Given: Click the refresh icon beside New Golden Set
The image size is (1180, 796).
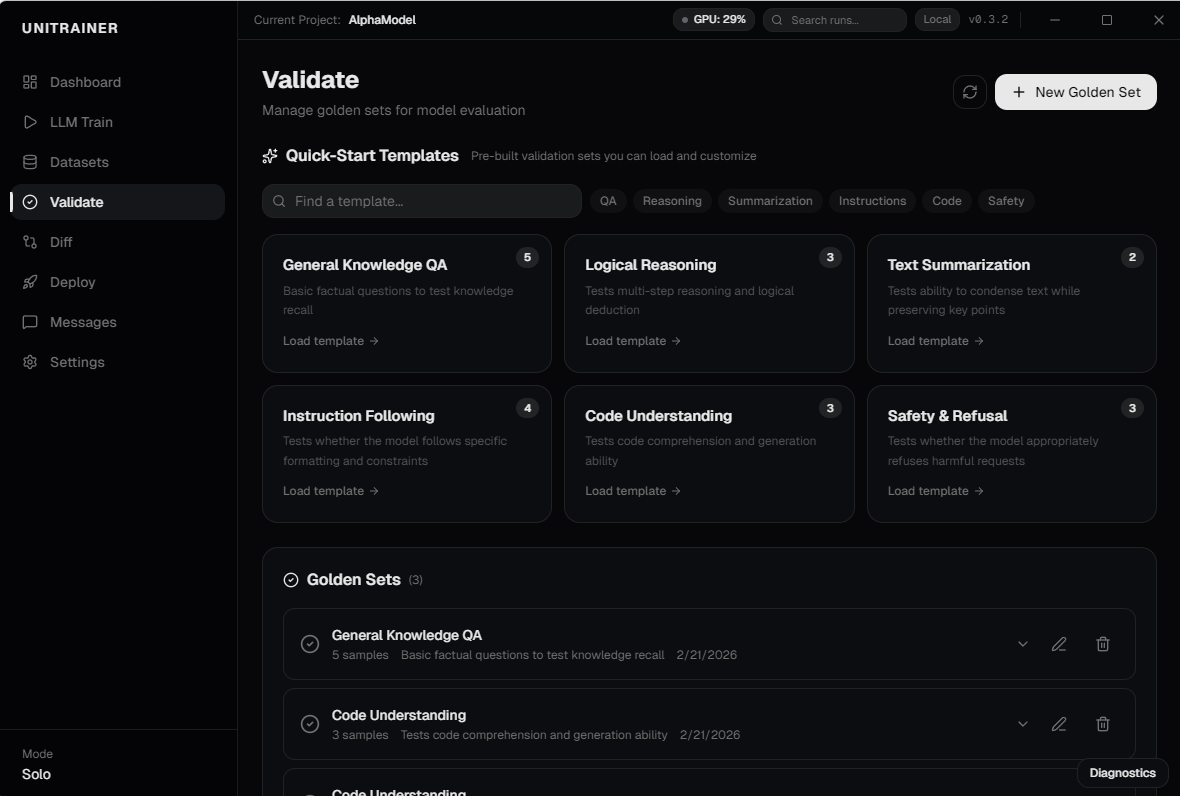Looking at the screenshot, I should click(968, 92).
